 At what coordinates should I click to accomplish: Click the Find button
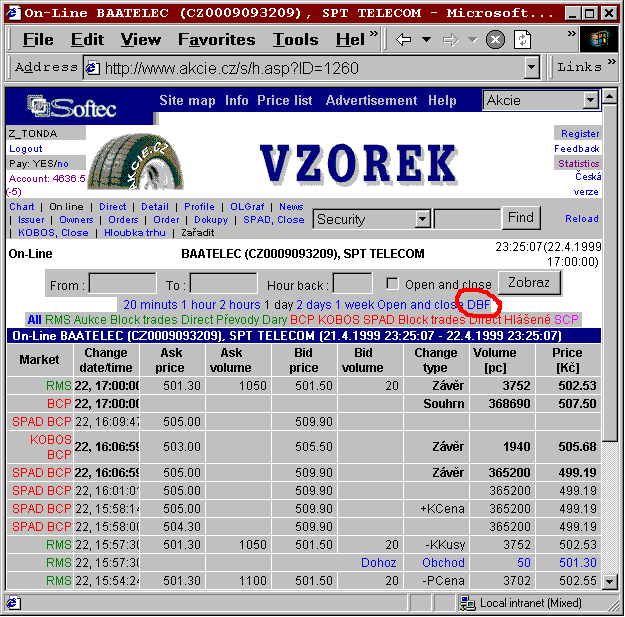(x=521, y=218)
